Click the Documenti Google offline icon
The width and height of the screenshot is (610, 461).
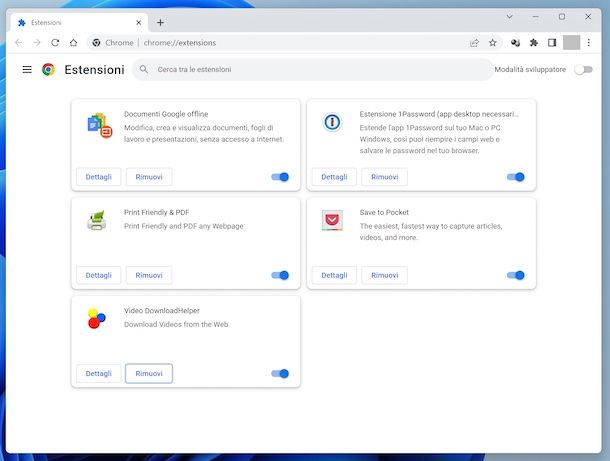pyautogui.click(x=100, y=126)
